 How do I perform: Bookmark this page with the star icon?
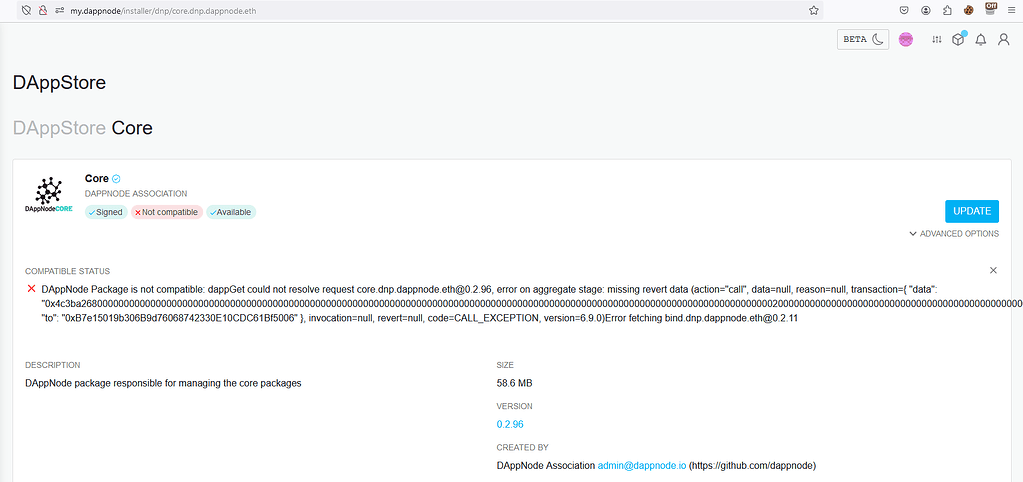point(814,10)
